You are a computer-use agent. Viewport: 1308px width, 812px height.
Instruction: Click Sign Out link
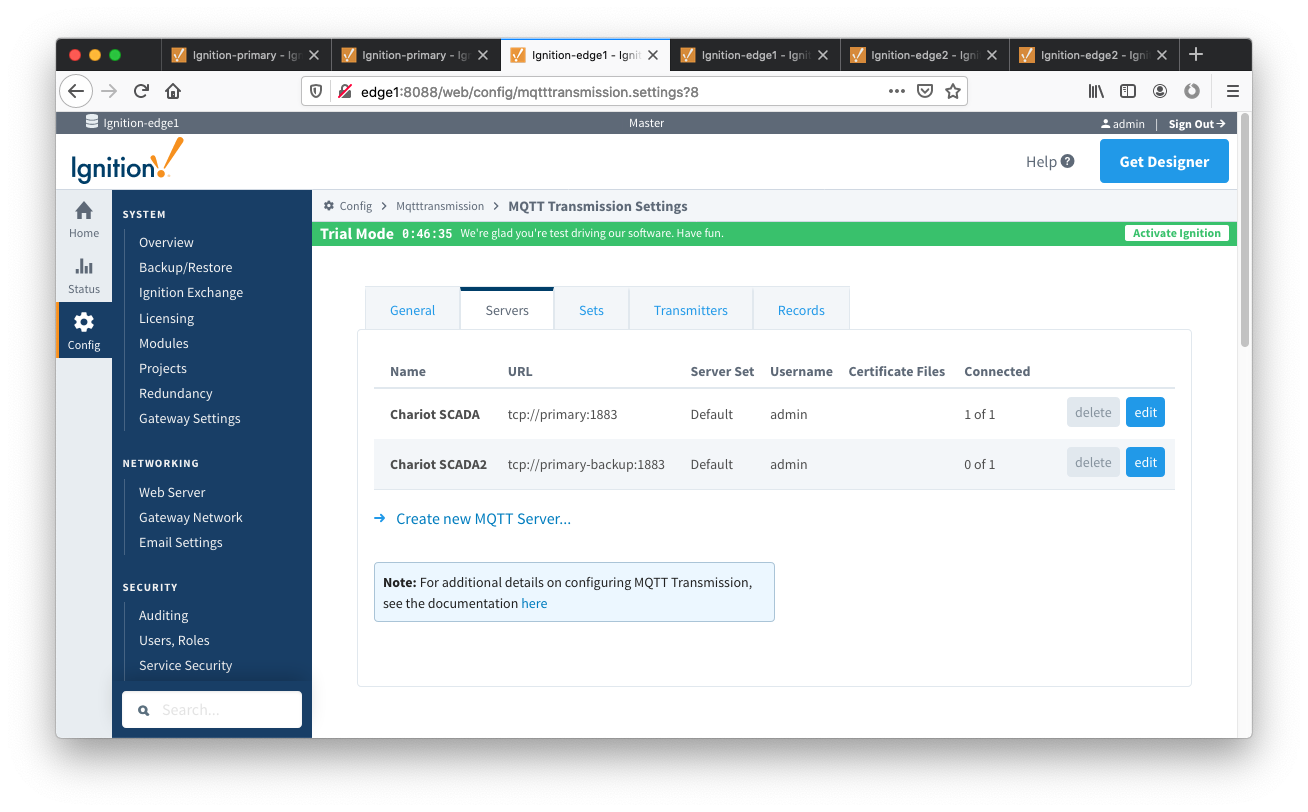(1197, 124)
